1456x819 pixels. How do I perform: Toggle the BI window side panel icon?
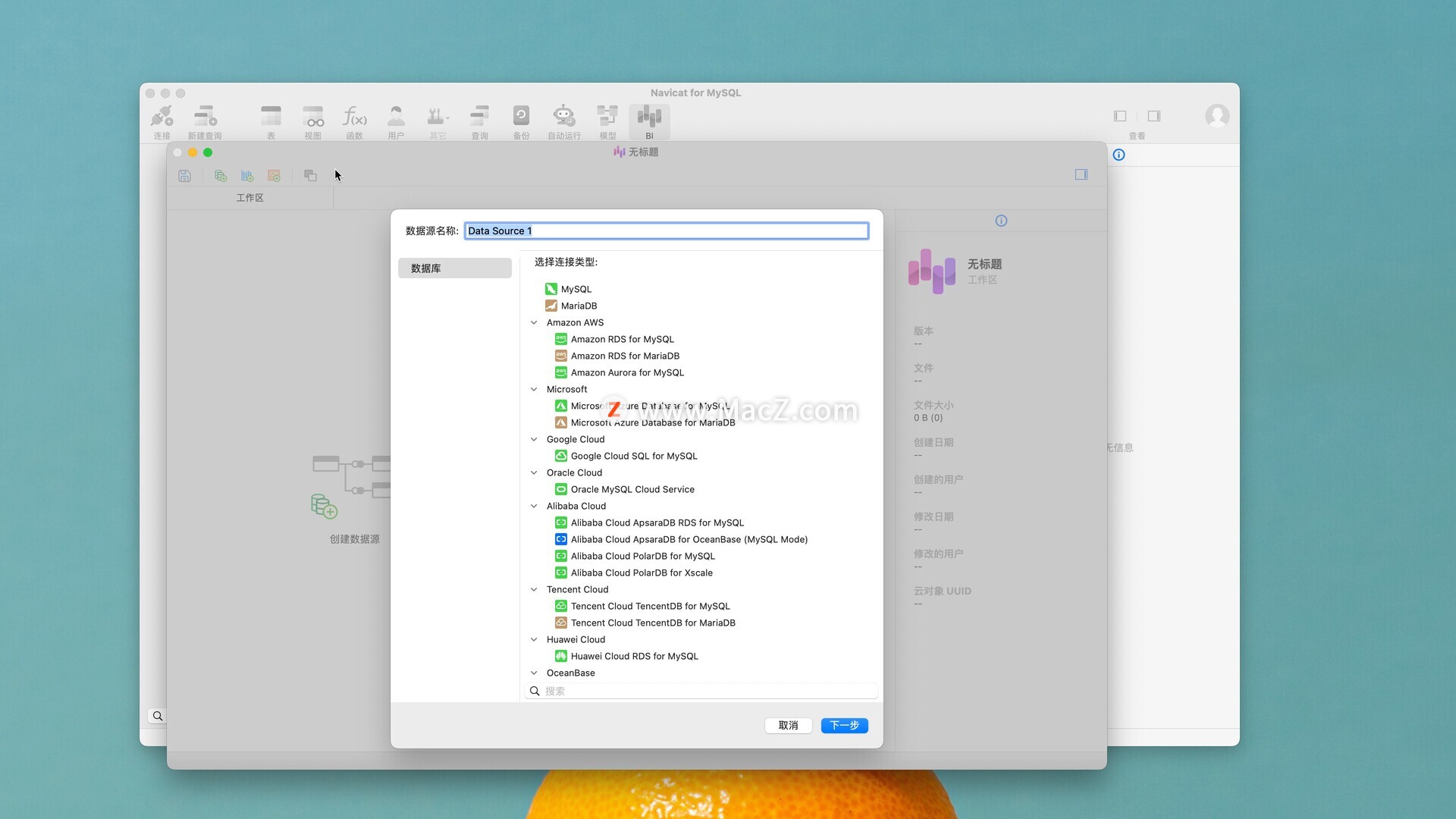click(x=1081, y=174)
